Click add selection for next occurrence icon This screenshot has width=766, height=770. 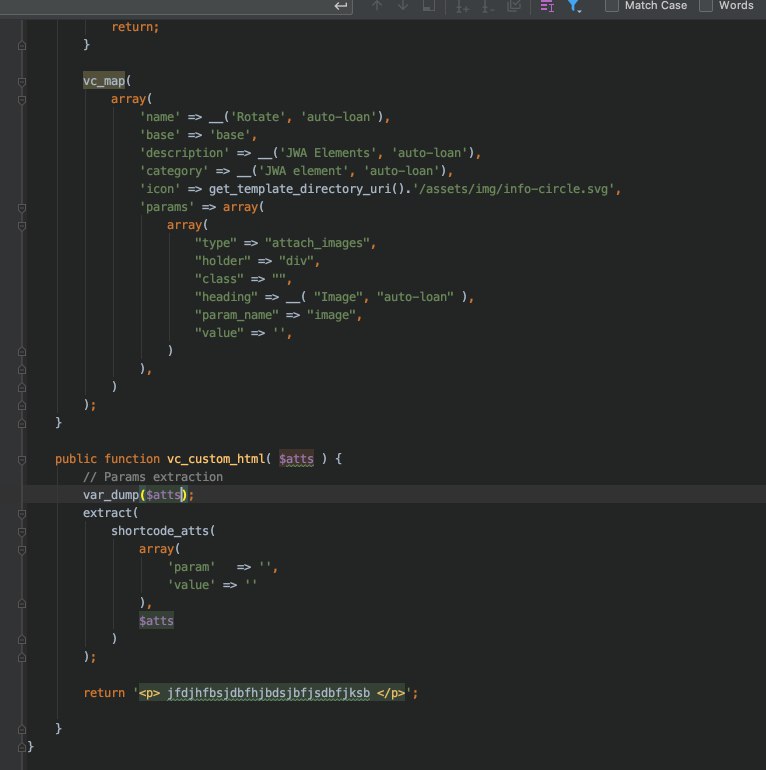pos(462,6)
